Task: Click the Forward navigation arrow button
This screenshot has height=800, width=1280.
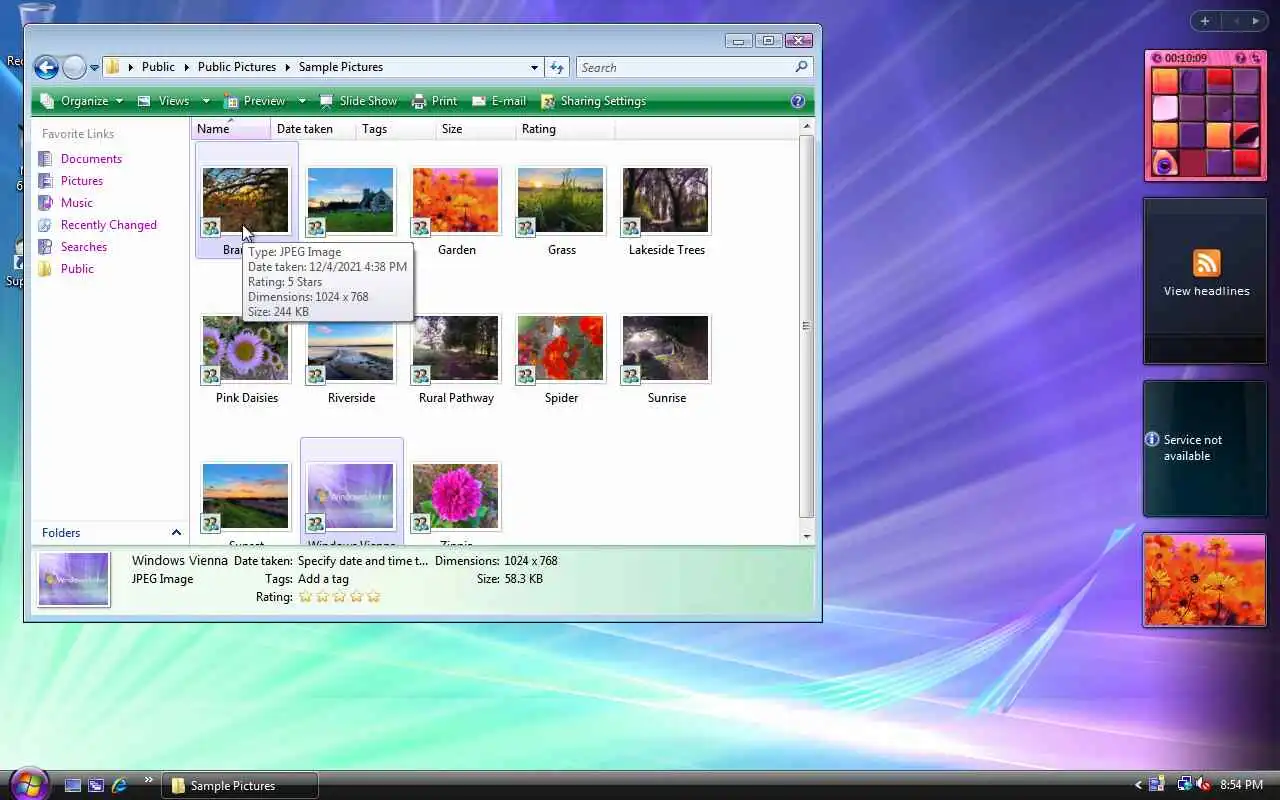Action: point(74,67)
